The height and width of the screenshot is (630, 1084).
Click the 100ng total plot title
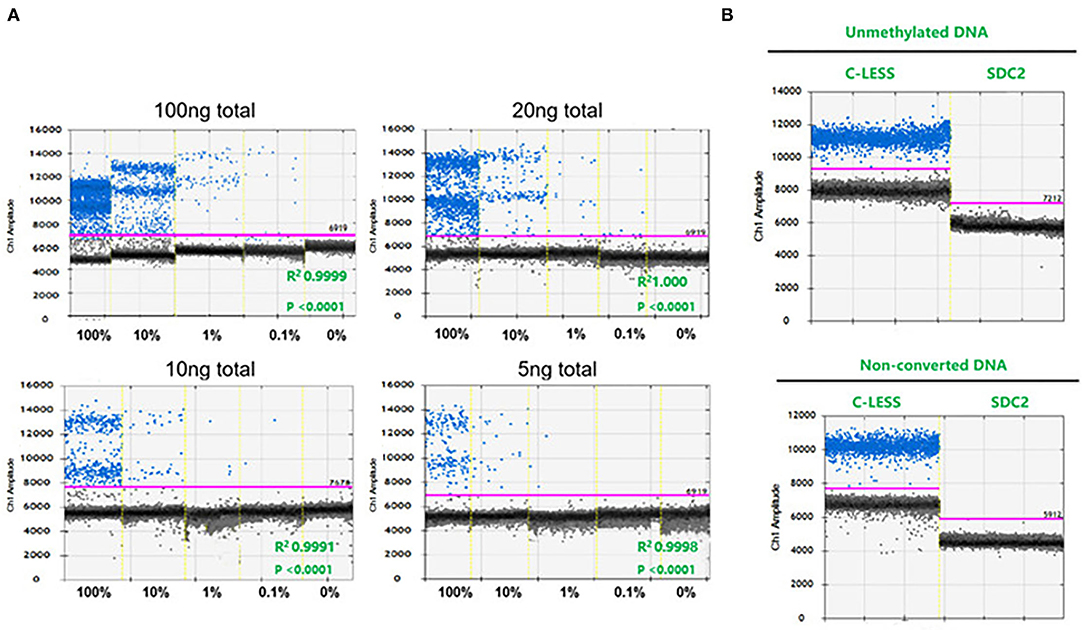point(205,111)
